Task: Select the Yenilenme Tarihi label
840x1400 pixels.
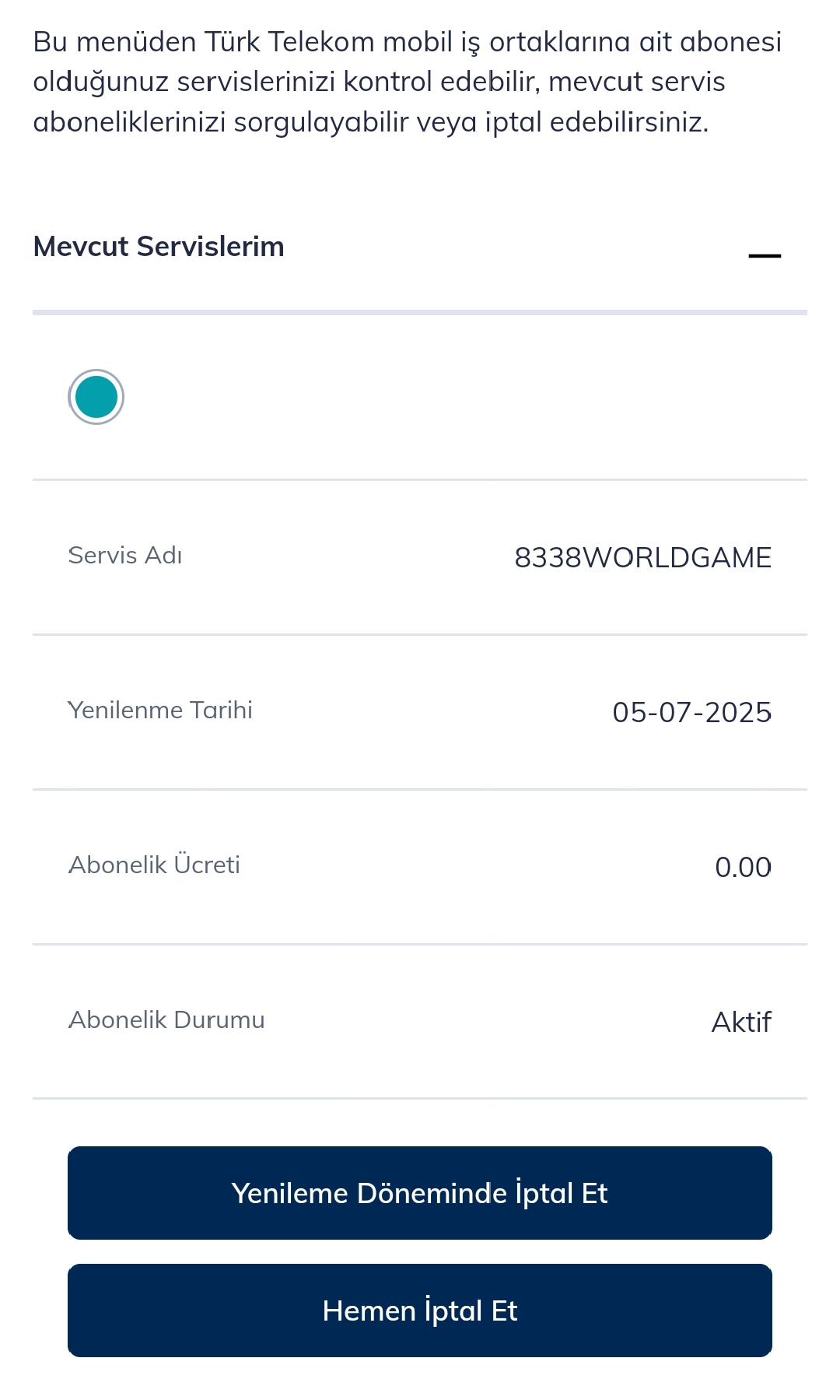Action: coord(160,711)
